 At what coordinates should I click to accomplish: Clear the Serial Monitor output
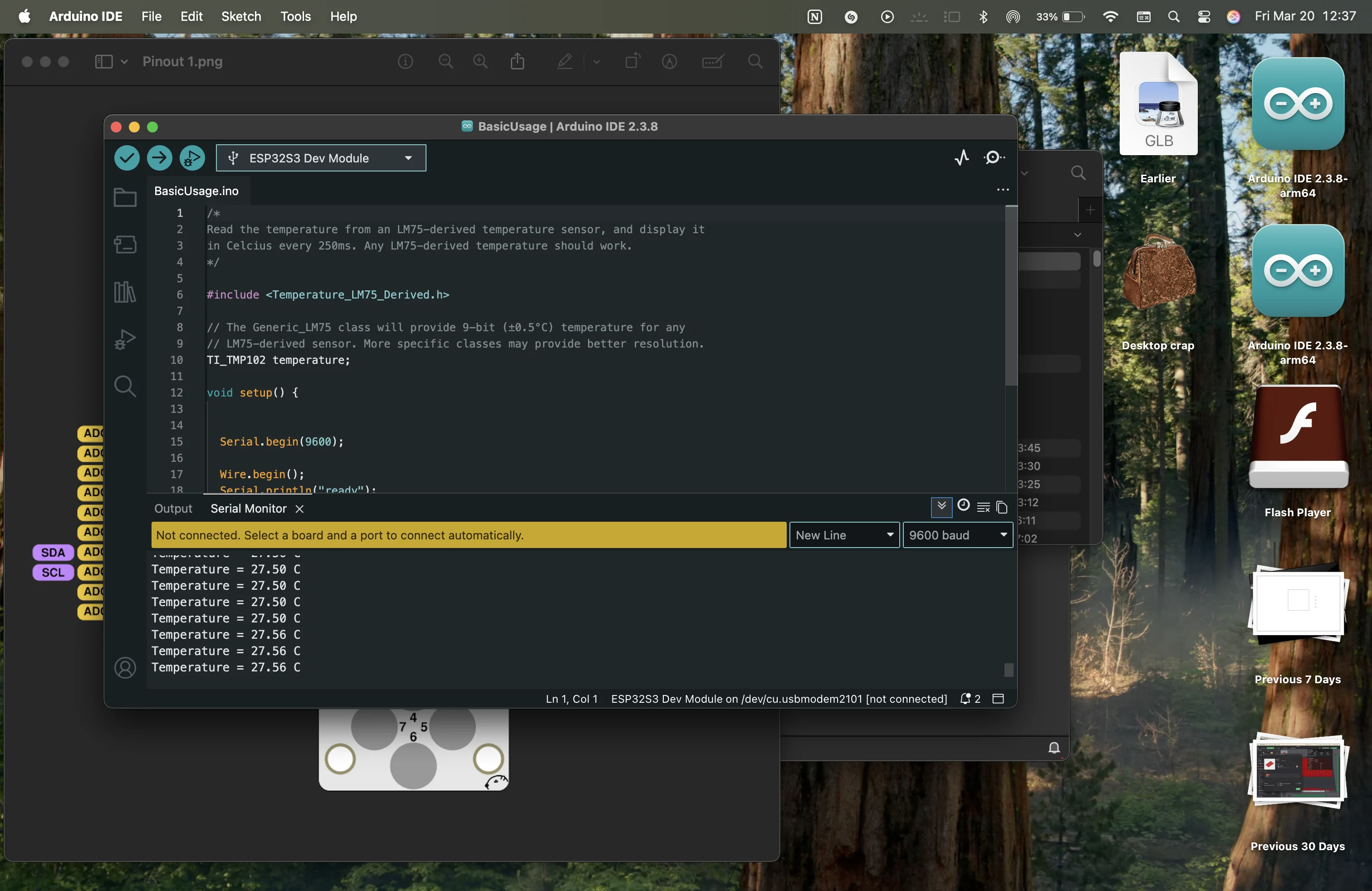tap(984, 507)
